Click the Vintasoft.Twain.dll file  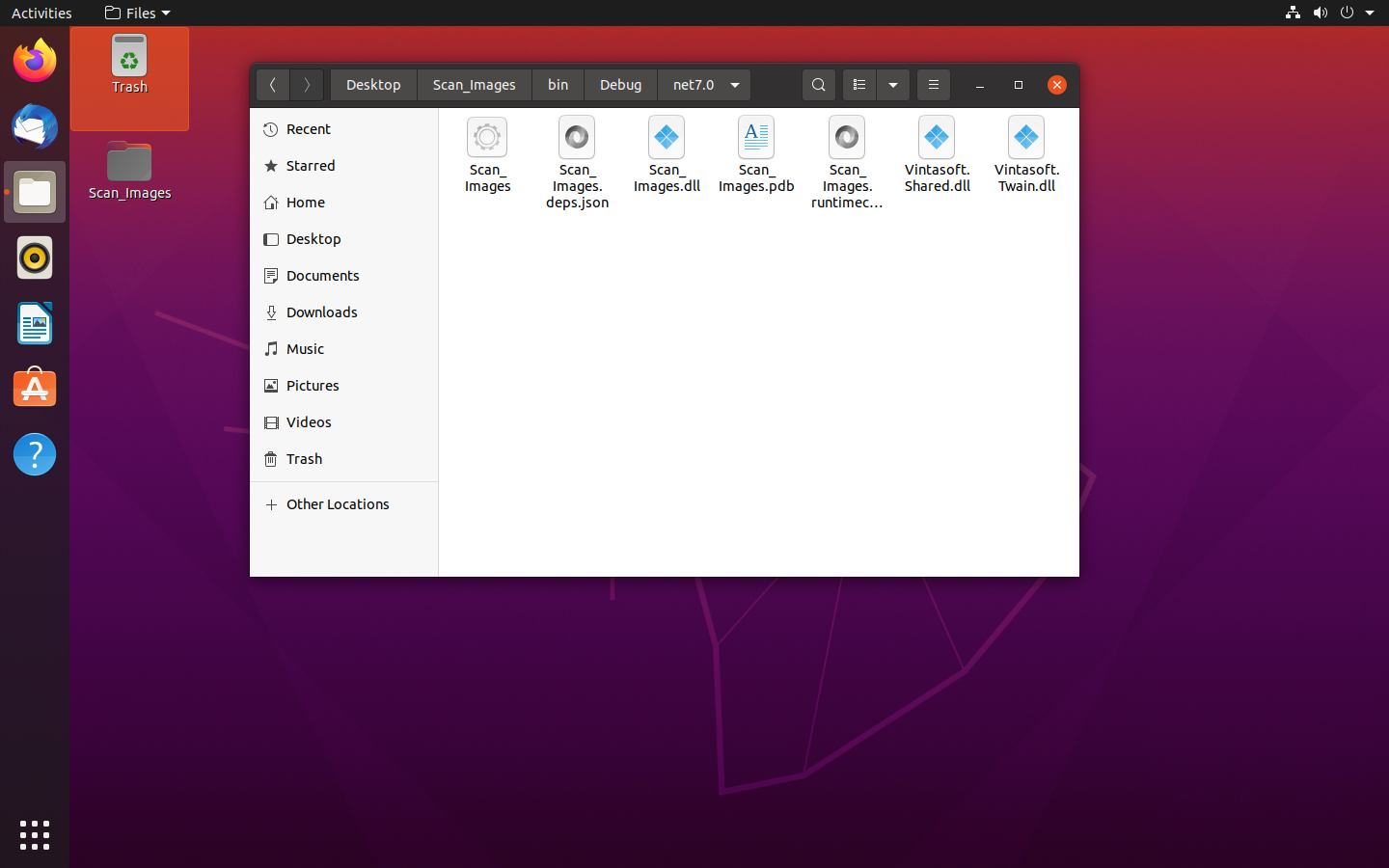point(1026,139)
